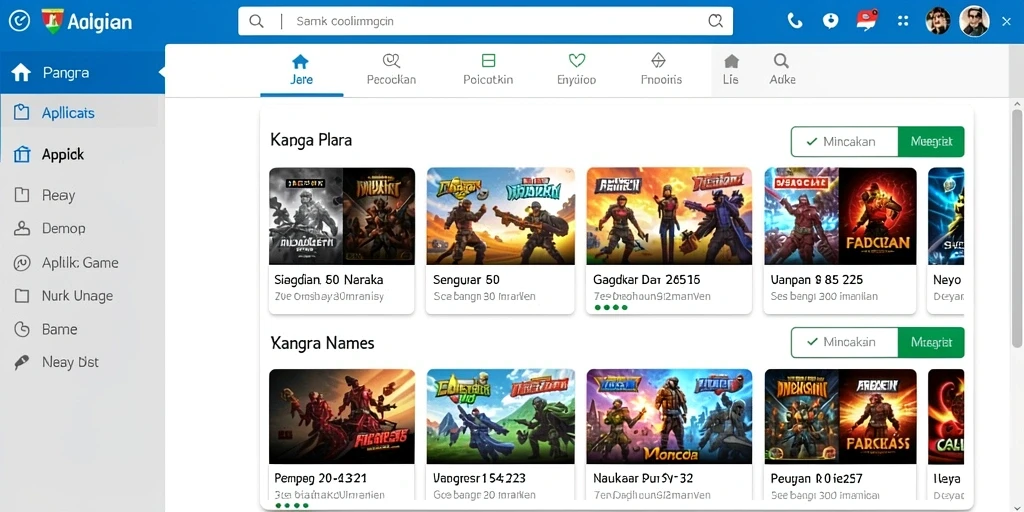The height and width of the screenshot is (512, 1024).
Task: Toggle Mincakan in Kangra Names section
Action: 844,342
